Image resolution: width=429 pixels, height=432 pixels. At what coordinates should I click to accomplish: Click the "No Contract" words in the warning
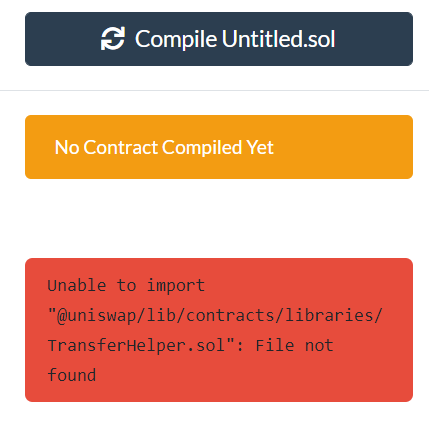tap(106, 147)
